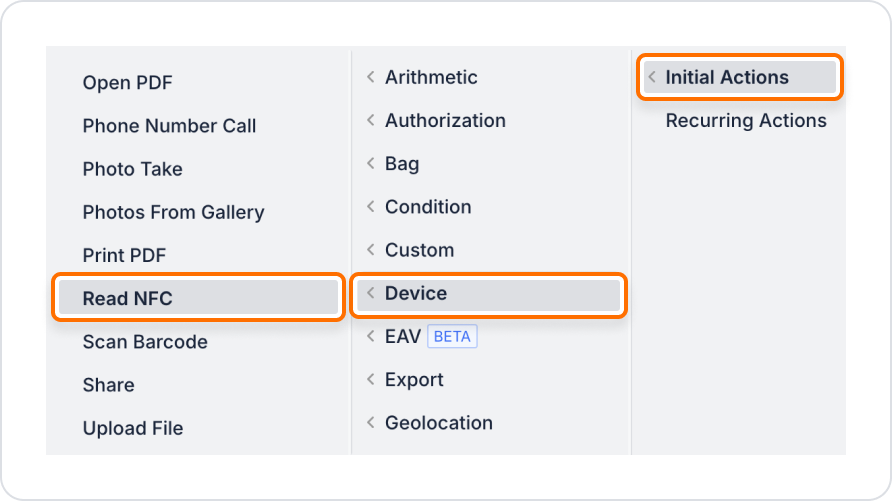Expand the Authorization submenu chevron

[x=371, y=120]
